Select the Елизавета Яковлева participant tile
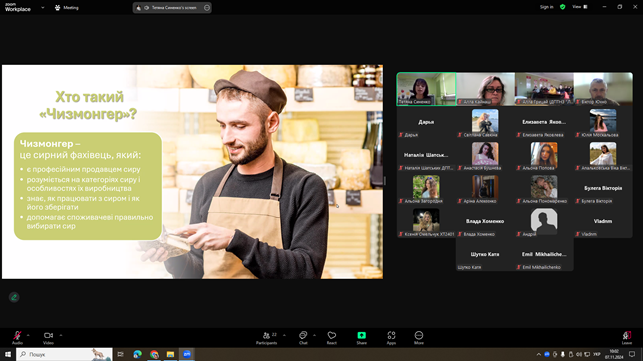Image resolution: width=643 pixels, height=361 pixels. click(x=544, y=122)
